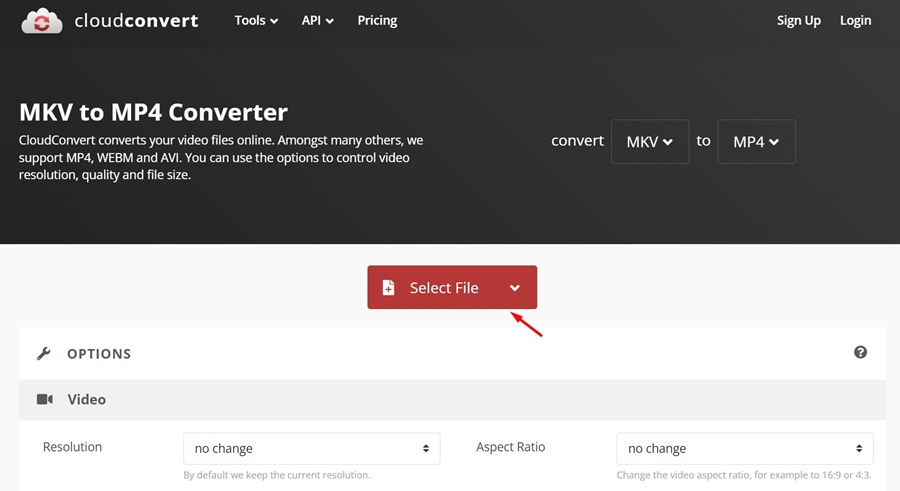Click the wrench icon beside OPTIONS
Screen dimensions: 900x491
tap(44, 353)
